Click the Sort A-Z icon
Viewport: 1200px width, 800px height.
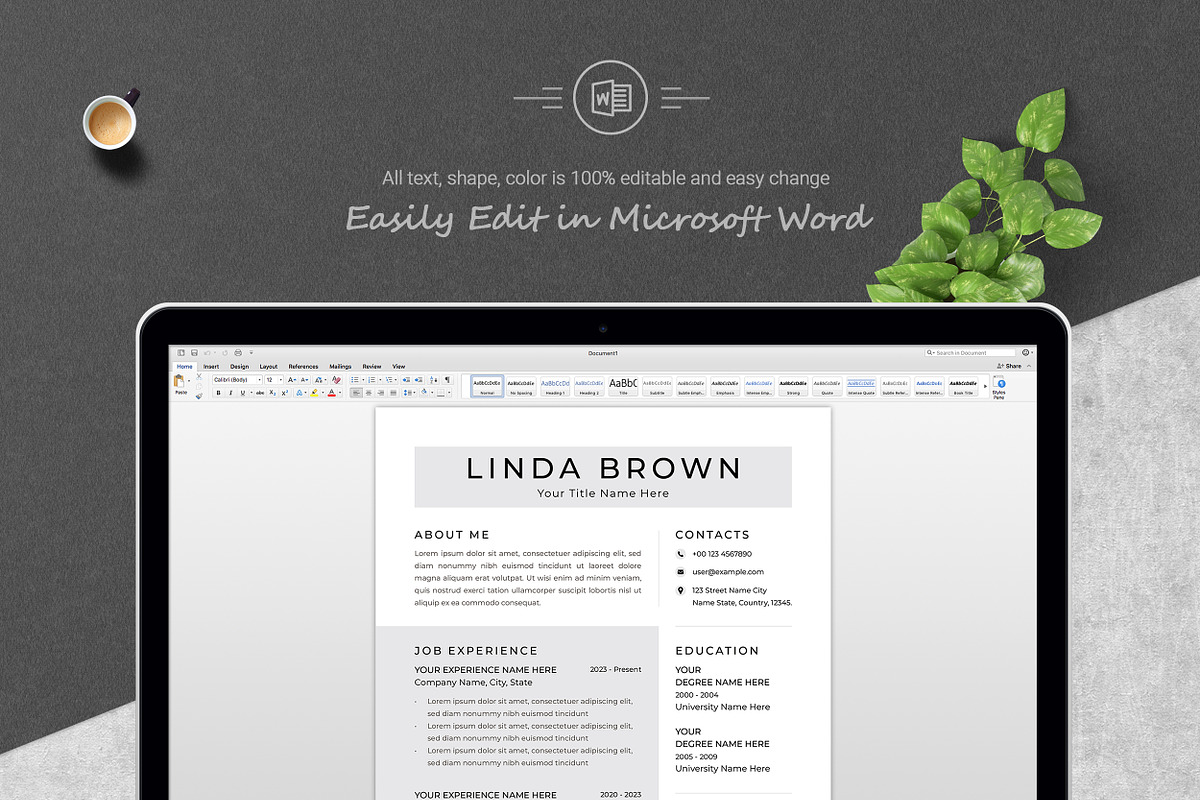point(433,380)
